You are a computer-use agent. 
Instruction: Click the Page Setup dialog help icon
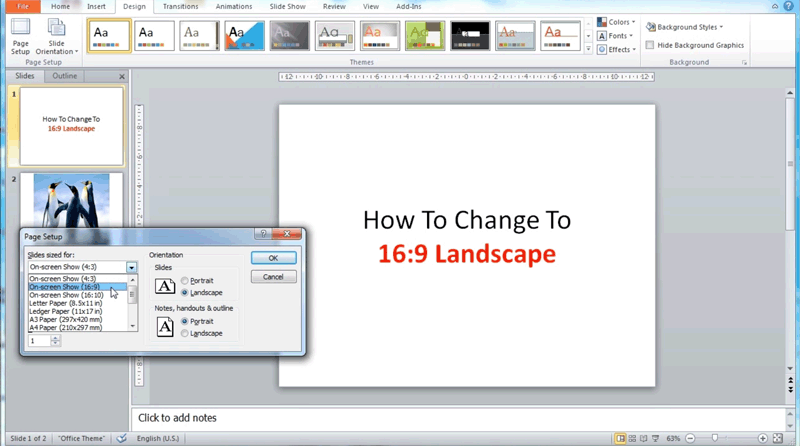265,235
